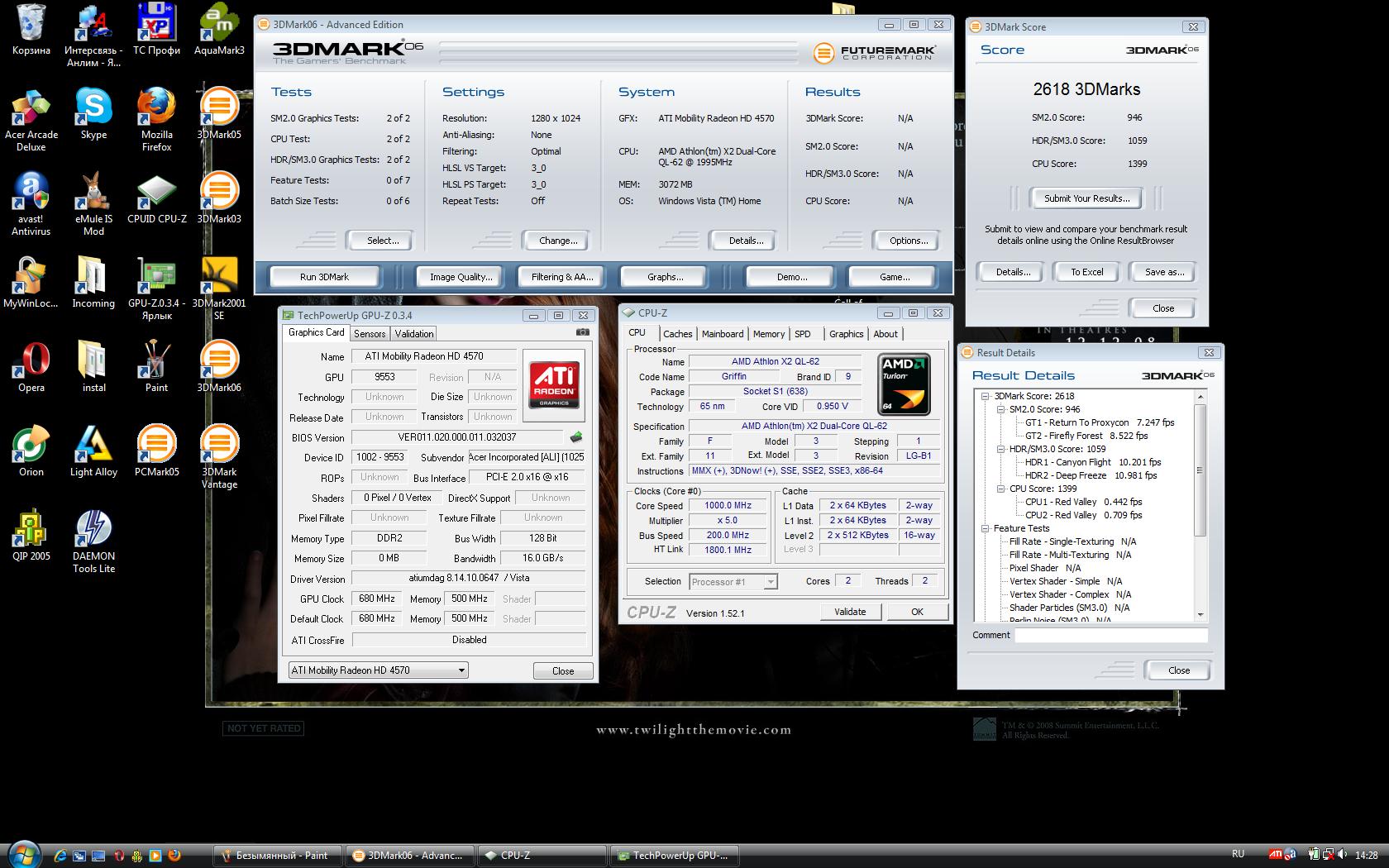Switch to Paint window in taskbar
Viewport: 1389px width, 868px height.
(276, 856)
